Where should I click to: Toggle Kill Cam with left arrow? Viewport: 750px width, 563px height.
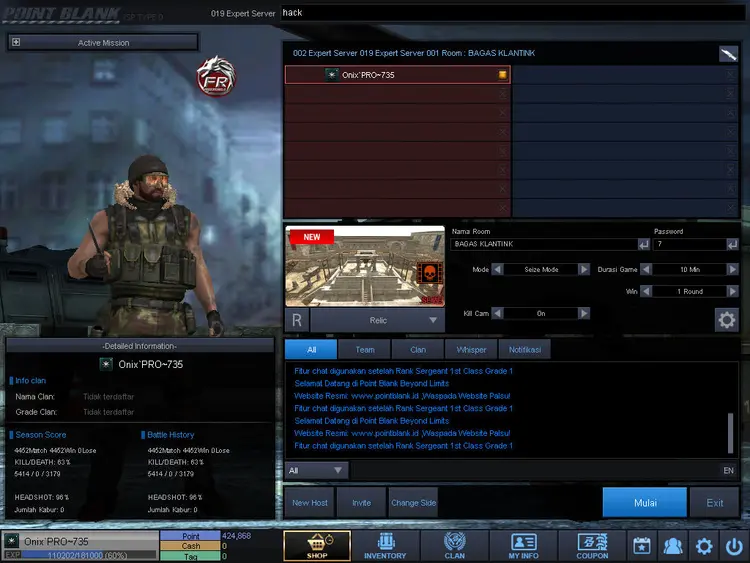click(497, 313)
